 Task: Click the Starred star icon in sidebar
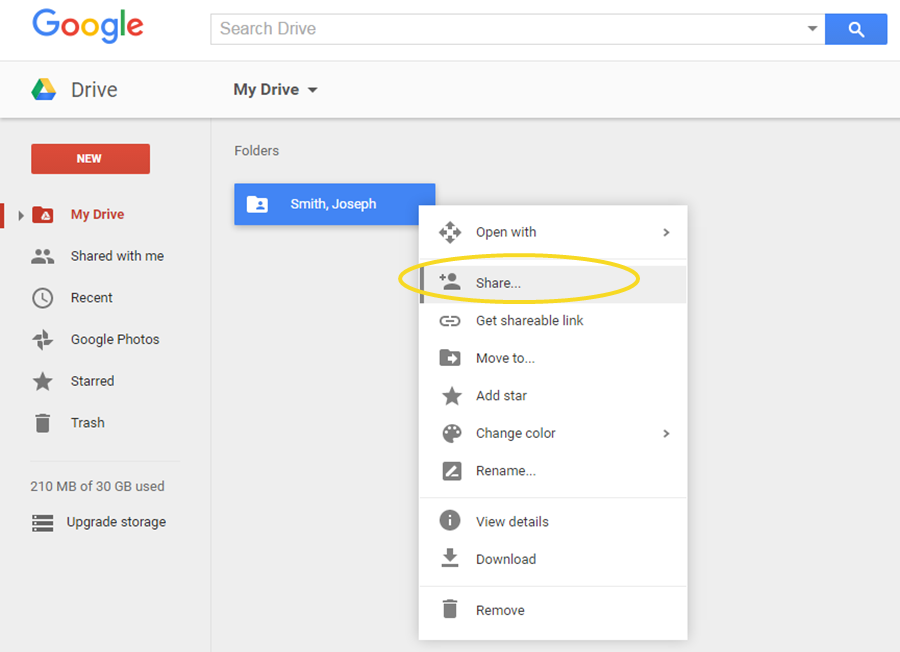[42, 381]
